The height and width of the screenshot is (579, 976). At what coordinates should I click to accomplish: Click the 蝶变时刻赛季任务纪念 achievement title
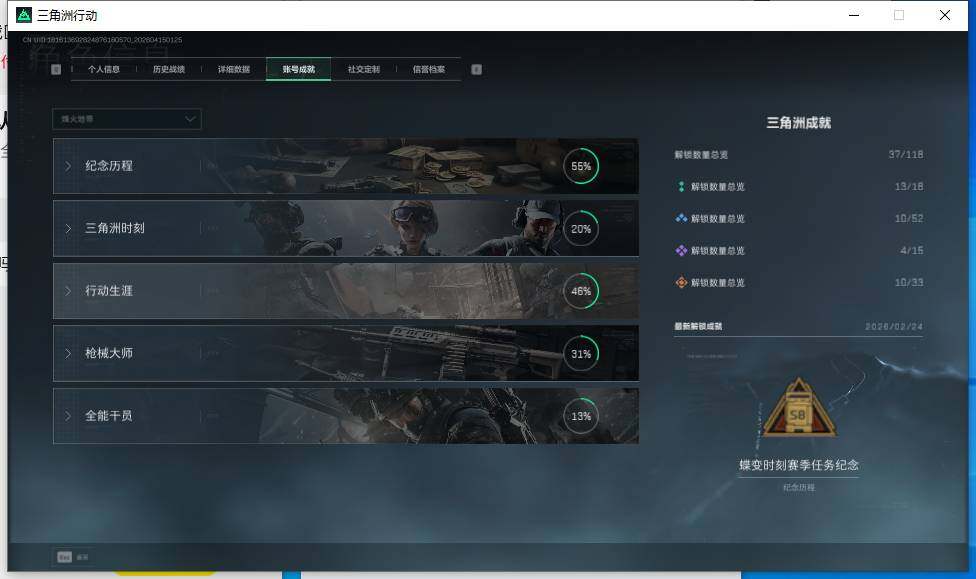(799, 465)
